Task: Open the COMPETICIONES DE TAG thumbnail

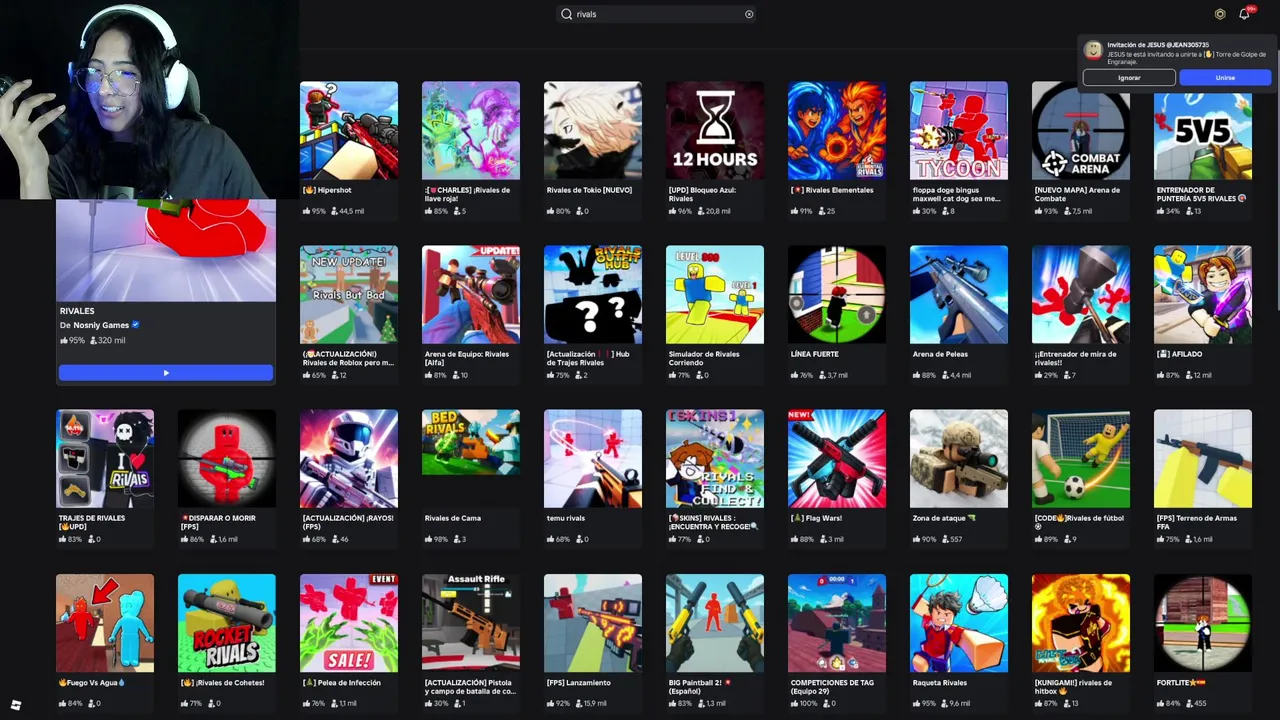Action: [x=837, y=623]
